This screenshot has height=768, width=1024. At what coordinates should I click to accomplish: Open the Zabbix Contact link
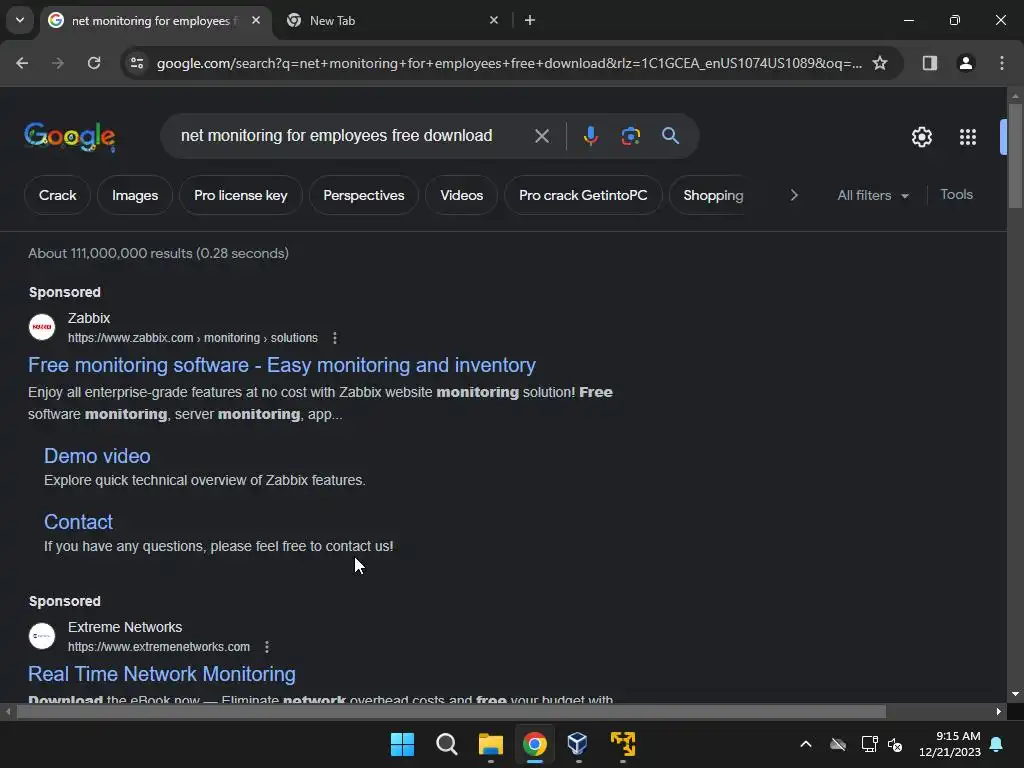(78, 522)
